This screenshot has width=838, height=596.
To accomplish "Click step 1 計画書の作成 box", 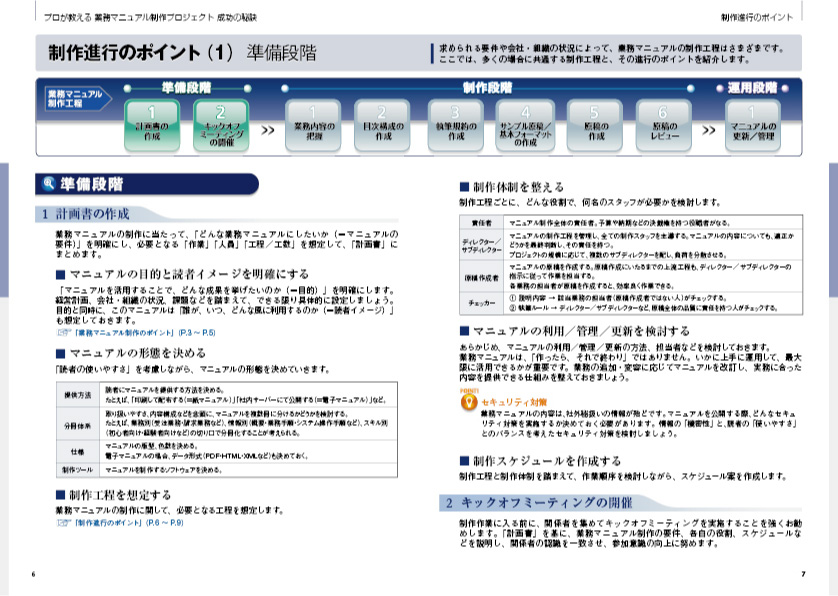I will tap(151, 126).
